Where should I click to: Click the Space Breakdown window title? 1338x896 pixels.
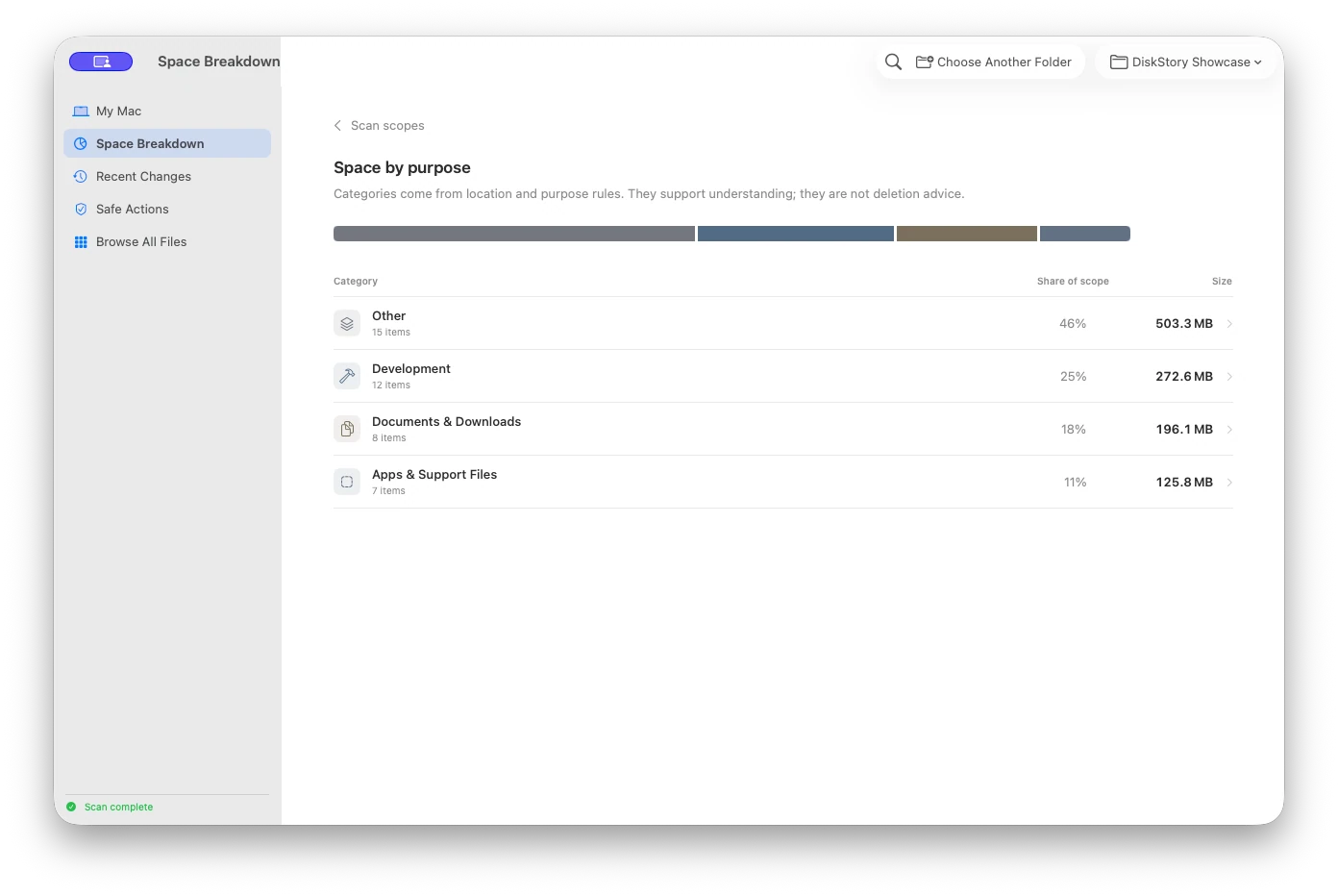click(219, 62)
